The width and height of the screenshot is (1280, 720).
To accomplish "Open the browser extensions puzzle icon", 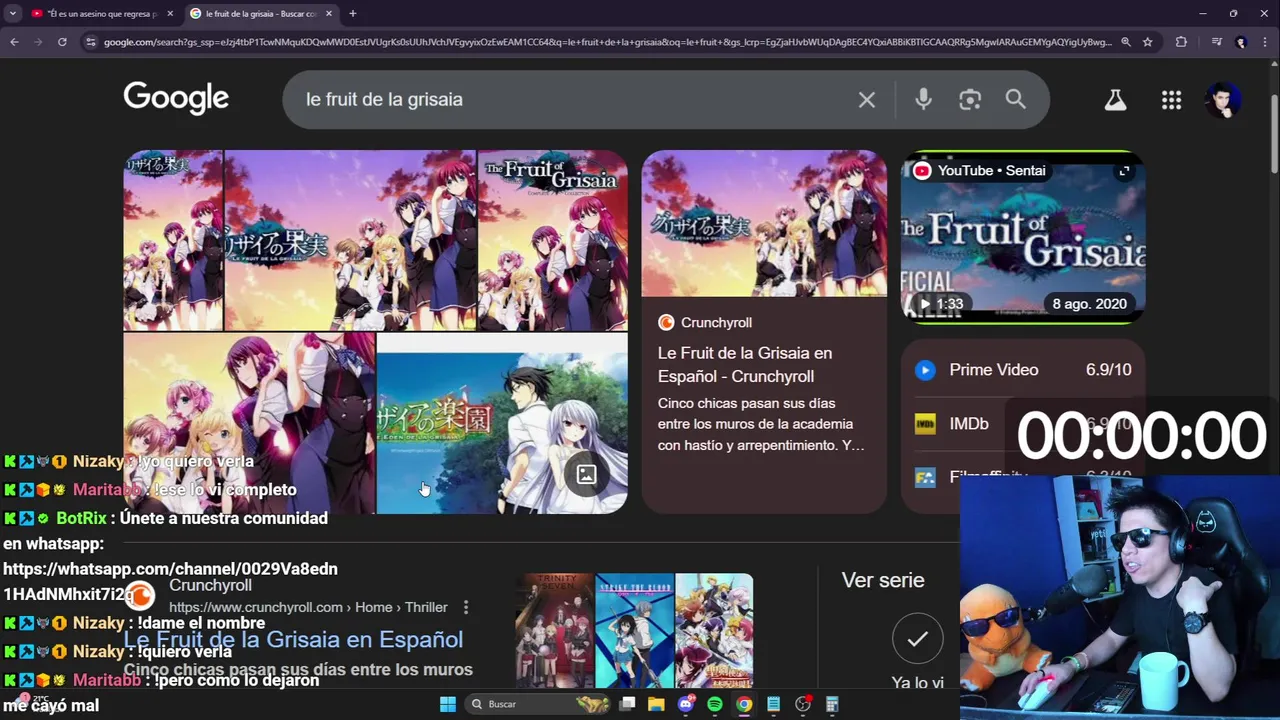I will tap(1181, 42).
